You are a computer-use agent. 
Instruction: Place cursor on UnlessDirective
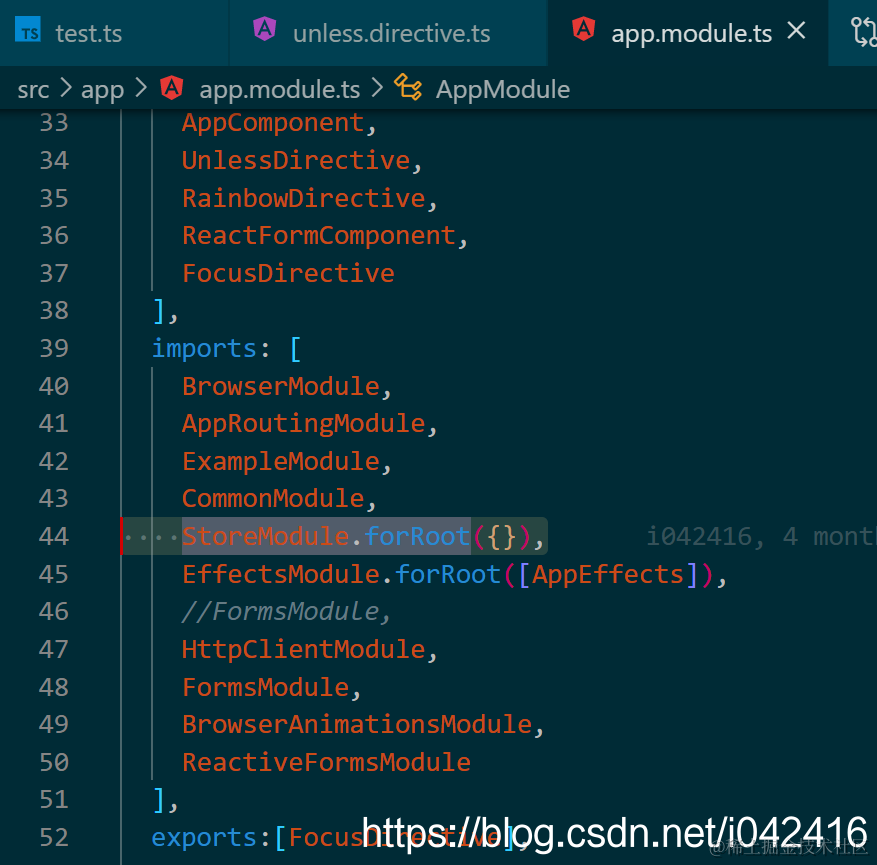[296, 160]
